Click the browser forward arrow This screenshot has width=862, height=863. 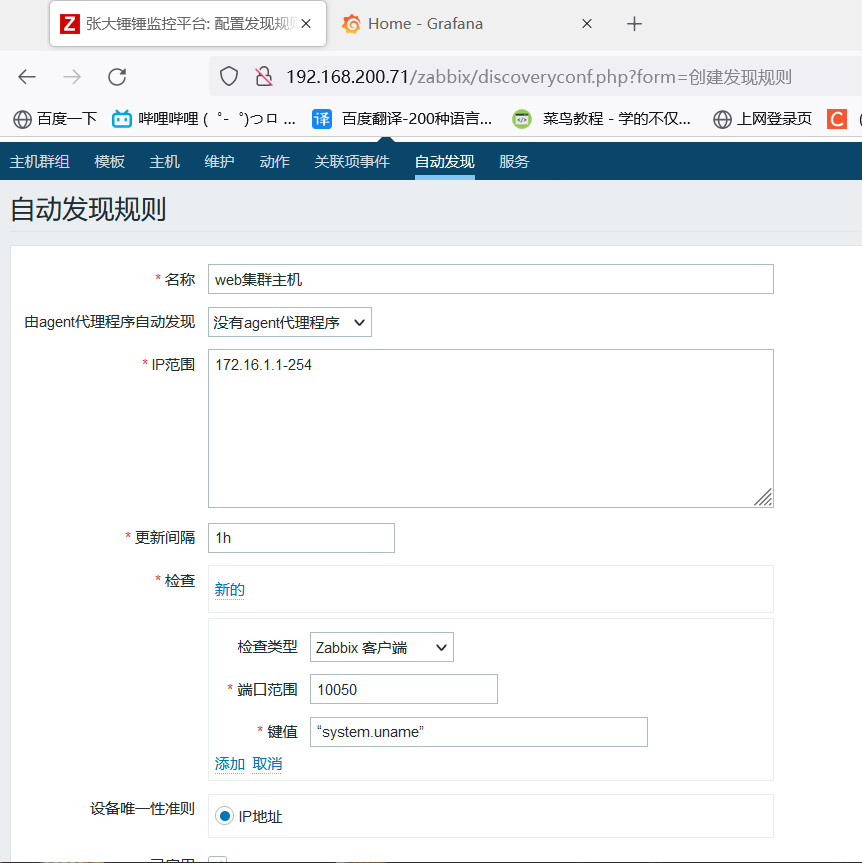tap(72, 77)
